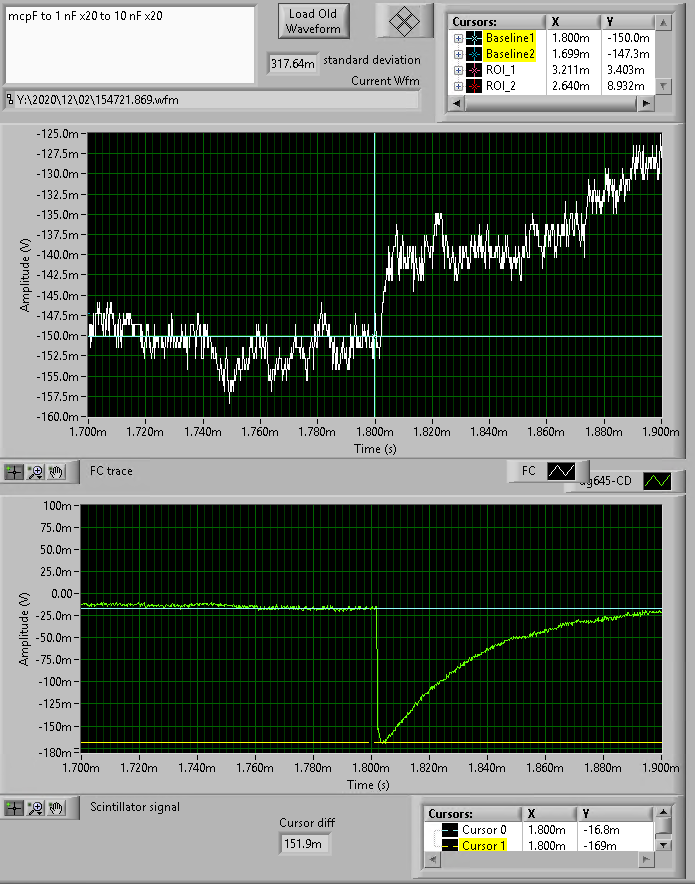Screen dimensions: 695x884
Task: Click the FC plot legend line sample
Action: (561, 471)
